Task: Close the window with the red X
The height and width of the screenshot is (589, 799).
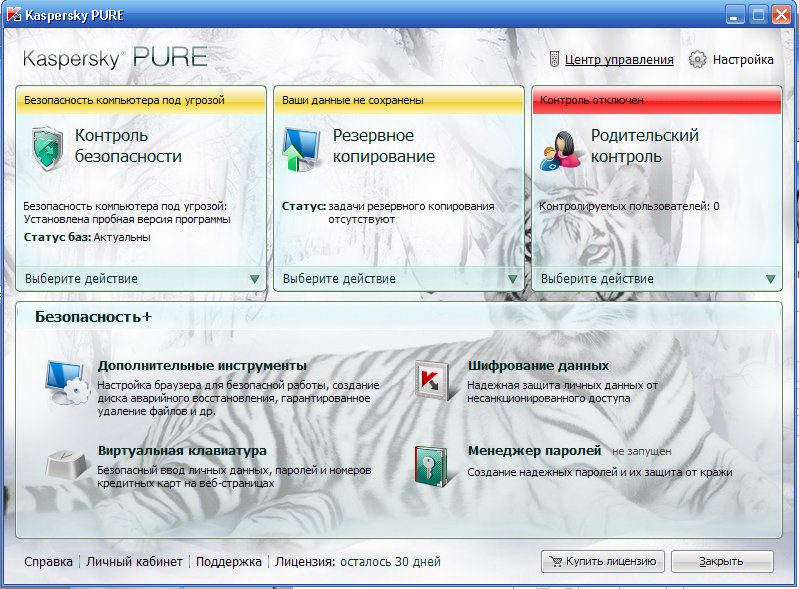Action: coord(781,15)
